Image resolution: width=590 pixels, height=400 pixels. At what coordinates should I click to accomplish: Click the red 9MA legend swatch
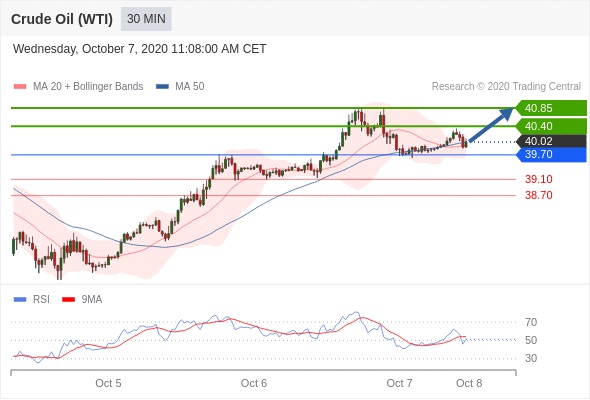tap(68, 300)
